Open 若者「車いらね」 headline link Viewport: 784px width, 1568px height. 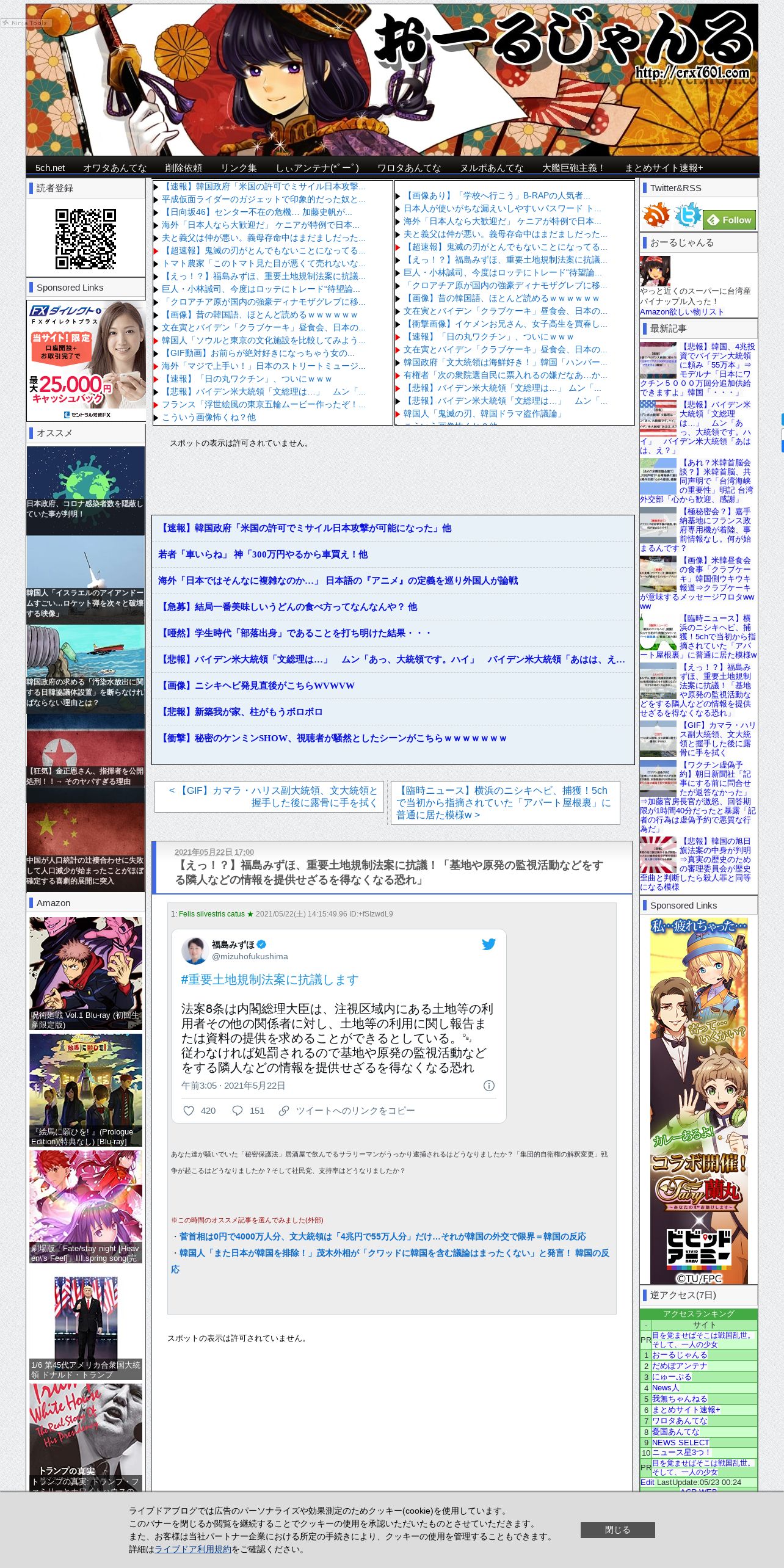click(x=263, y=554)
